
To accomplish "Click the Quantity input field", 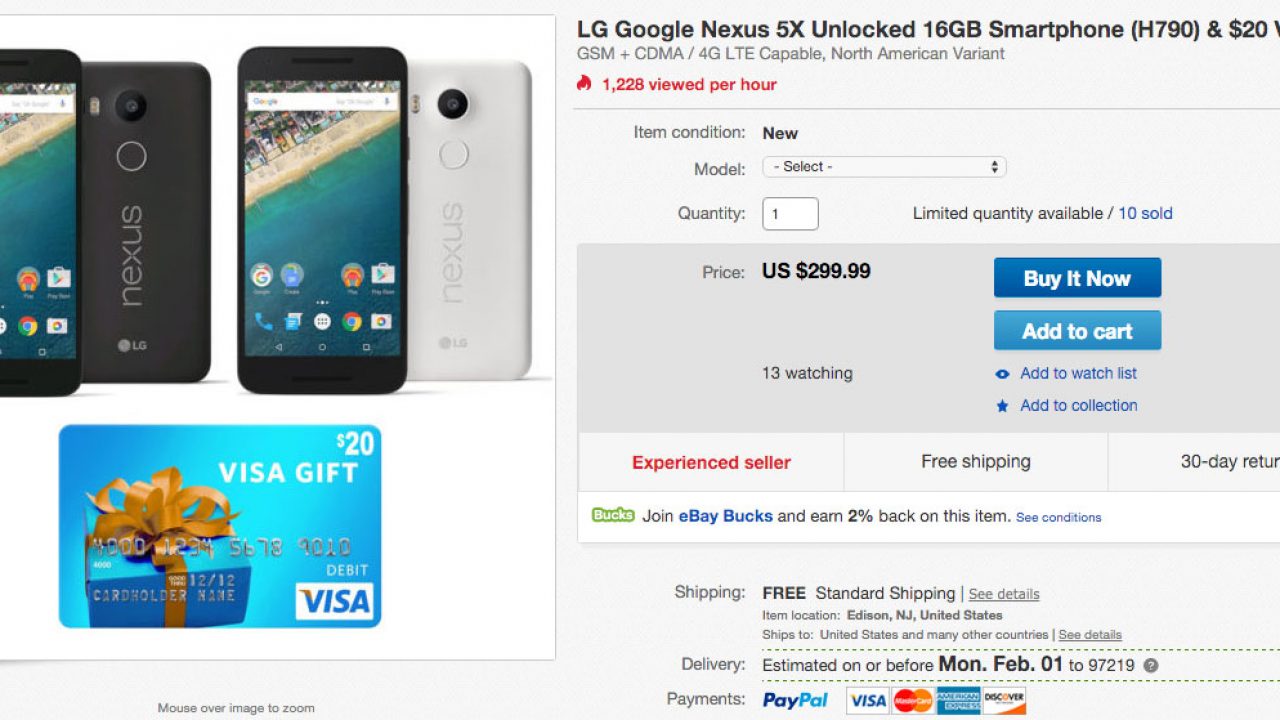I will click(790, 213).
